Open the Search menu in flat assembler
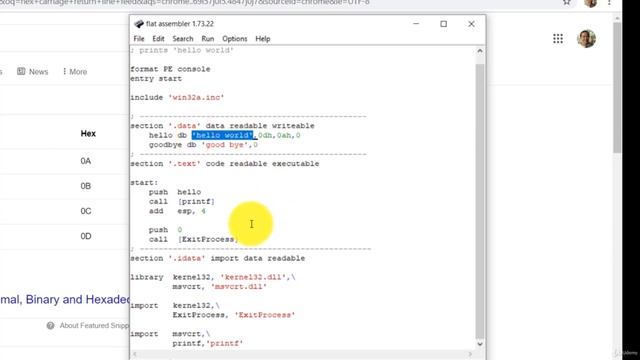640x360 pixels. 183,39
